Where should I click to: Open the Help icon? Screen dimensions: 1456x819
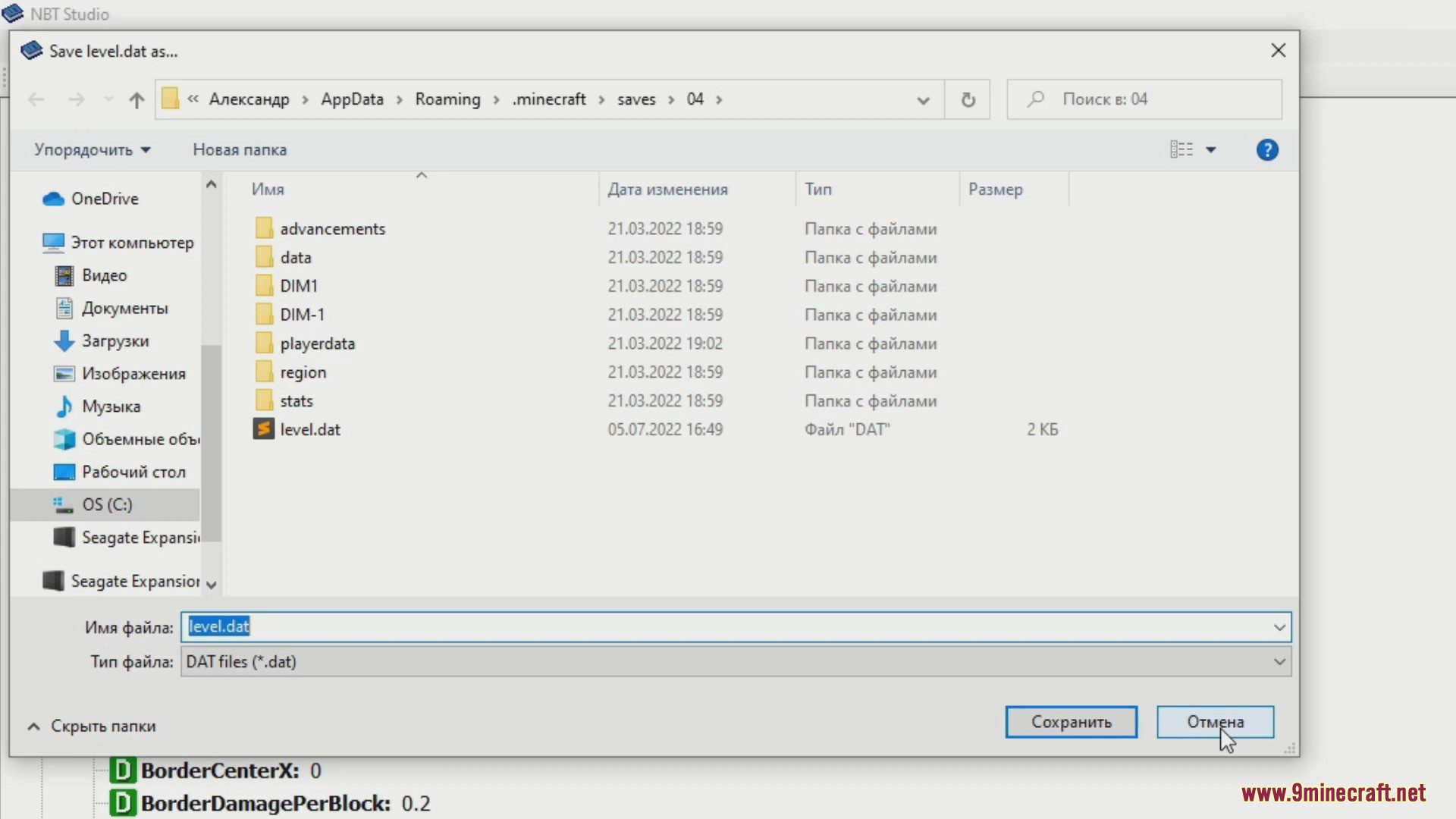(1267, 149)
